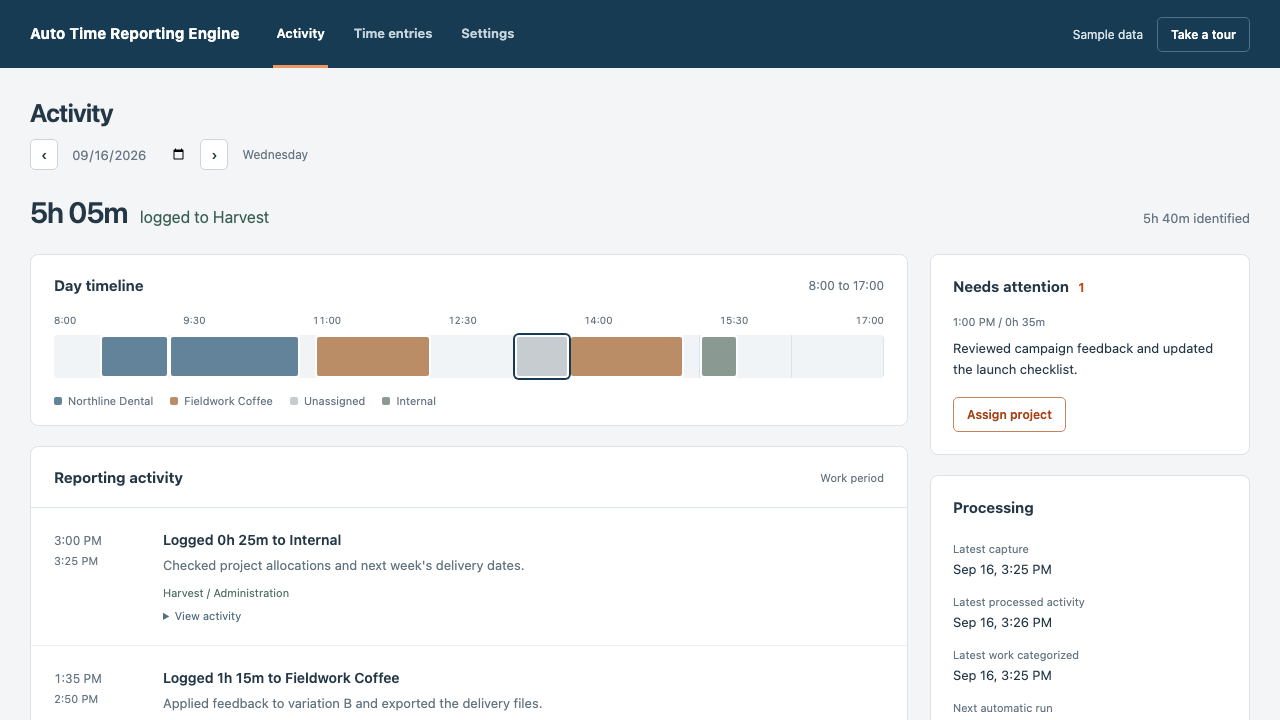Select the longer Northline Dental timeline block
Viewport: 1280px width, 720px height.
pyautogui.click(x=235, y=357)
